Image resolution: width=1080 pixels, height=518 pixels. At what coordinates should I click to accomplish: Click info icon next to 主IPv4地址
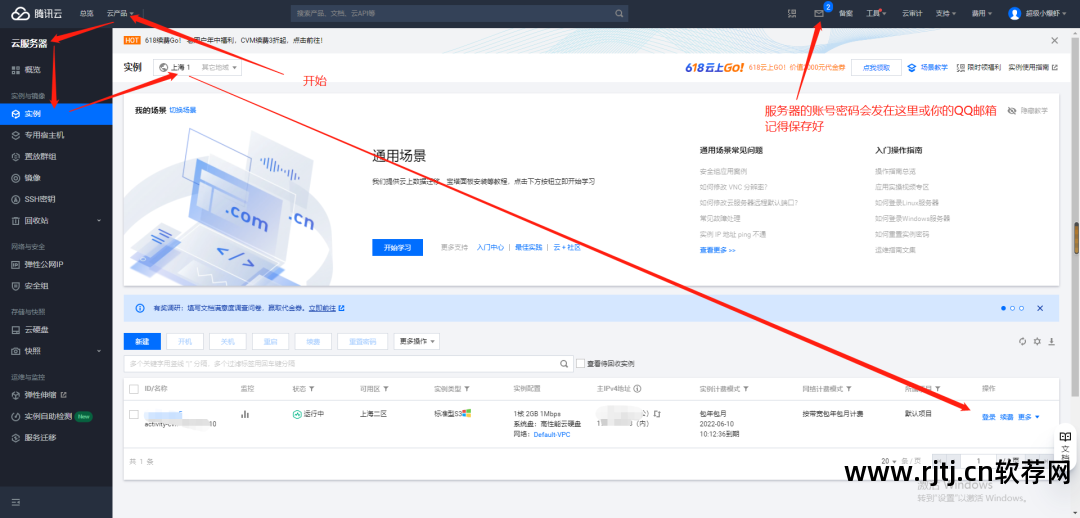point(638,389)
